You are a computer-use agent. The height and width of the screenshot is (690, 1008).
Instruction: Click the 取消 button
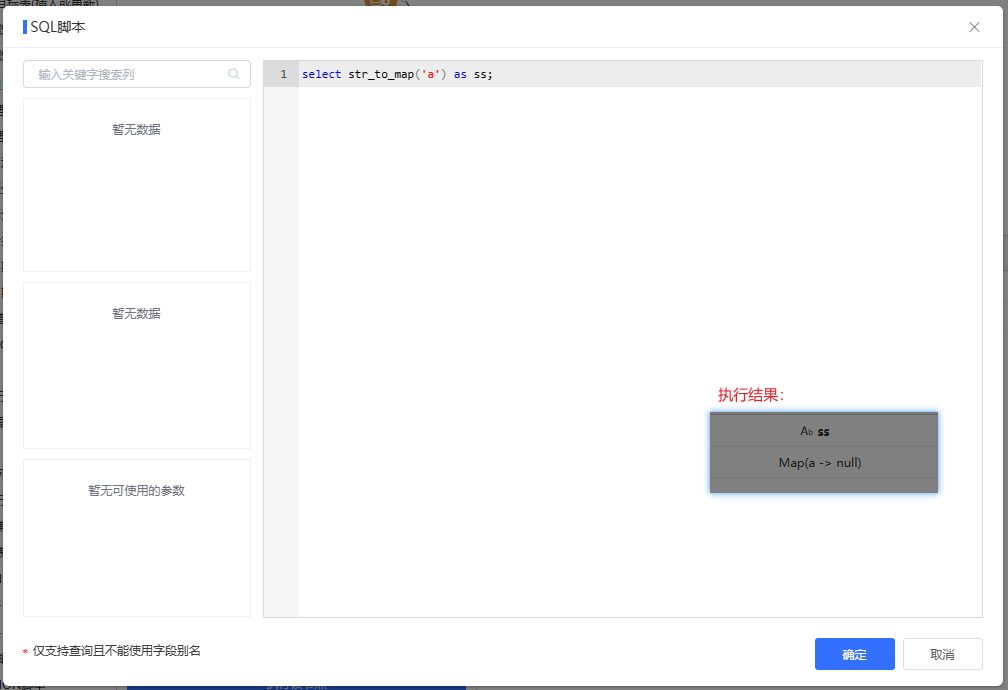[942, 654]
